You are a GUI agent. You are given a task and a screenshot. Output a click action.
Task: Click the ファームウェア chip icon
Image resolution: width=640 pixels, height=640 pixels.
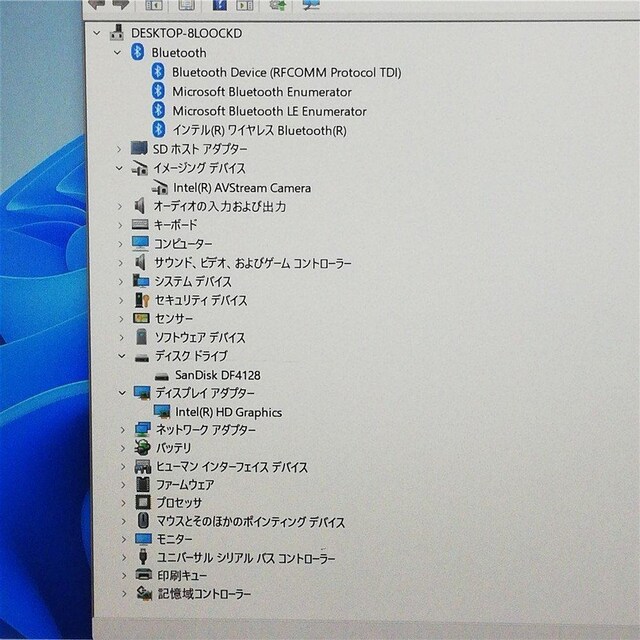(x=143, y=484)
